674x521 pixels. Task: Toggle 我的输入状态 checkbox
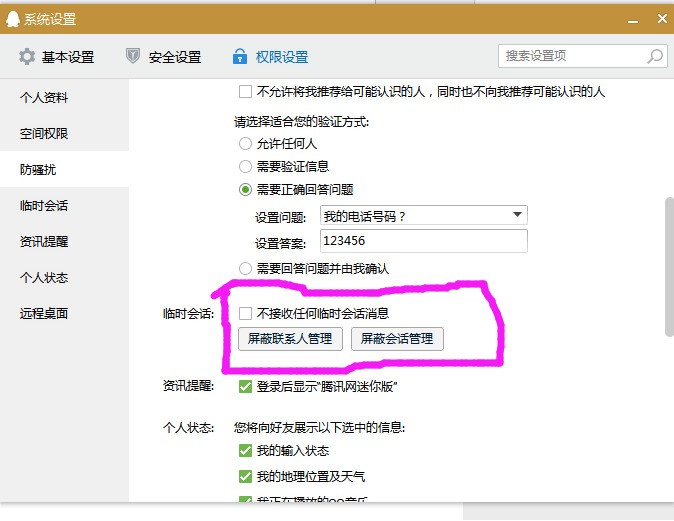[x=245, y=450]
